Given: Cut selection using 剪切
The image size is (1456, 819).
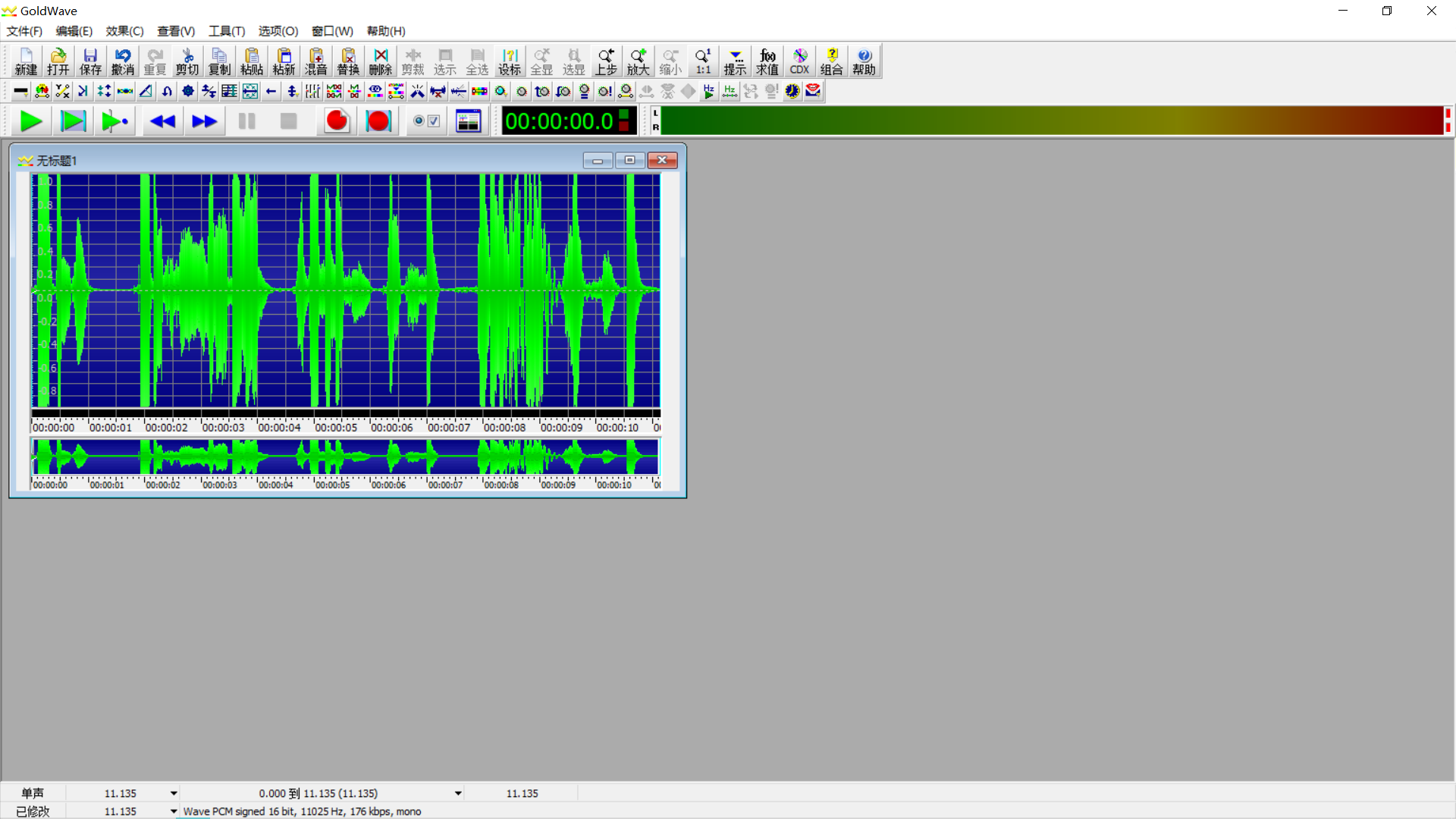Looking at the screenshot, I should coord(187,61).
